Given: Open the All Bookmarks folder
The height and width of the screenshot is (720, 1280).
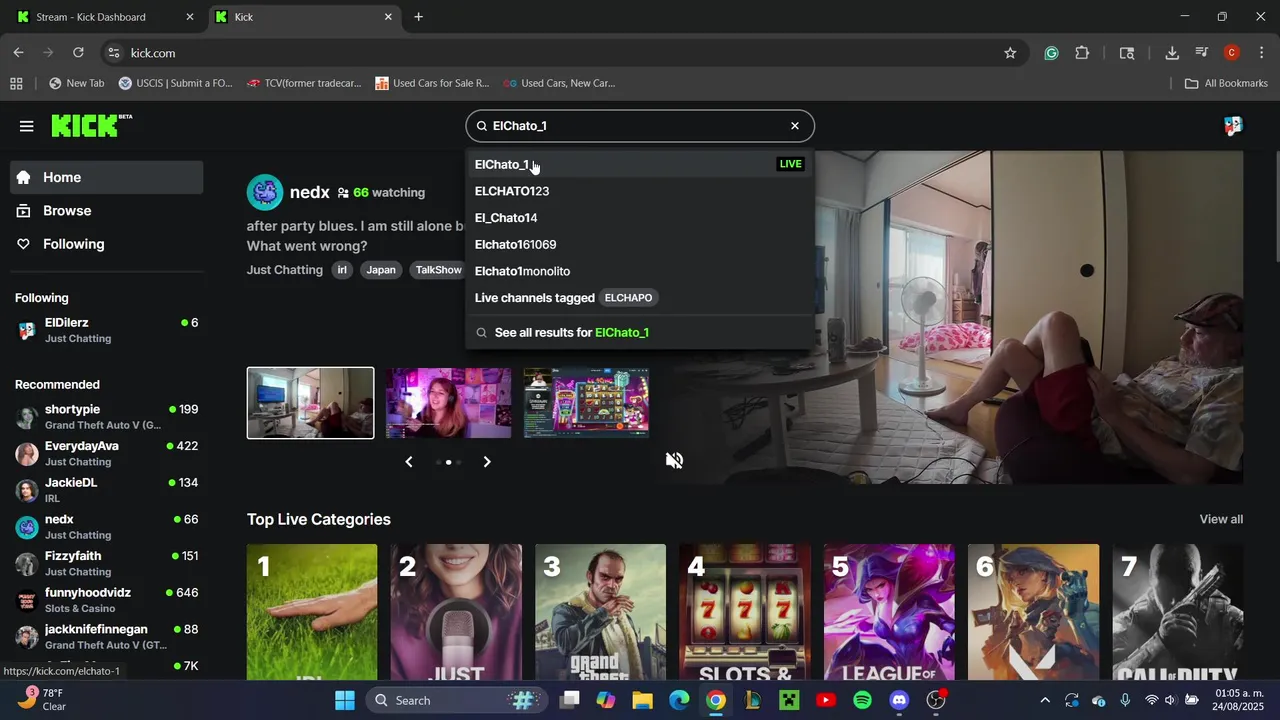Looking at the screenshot, I should [1226, 83].
